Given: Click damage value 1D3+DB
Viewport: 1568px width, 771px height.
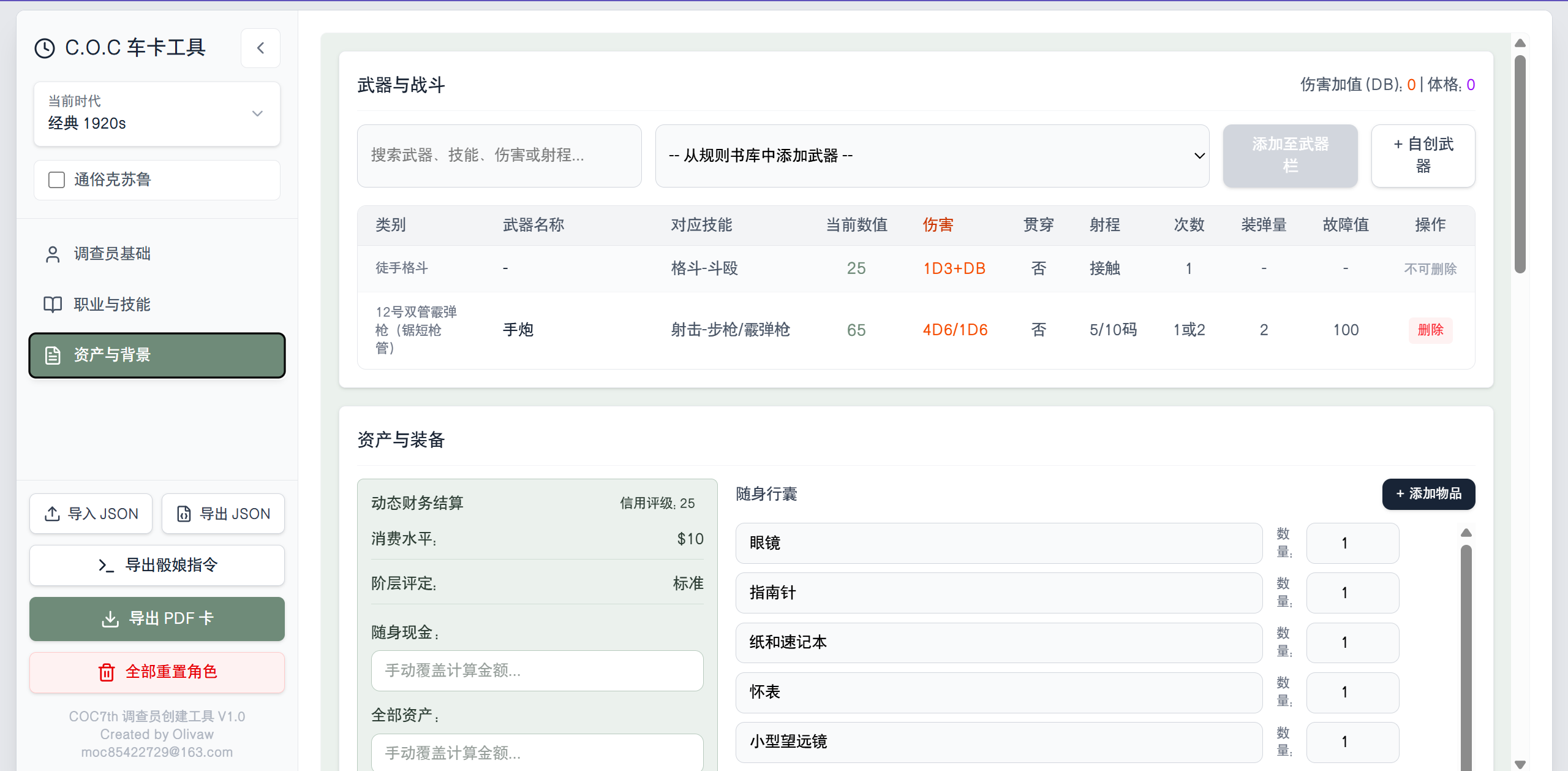Looking at the screenshot, I should pos(954,268).
